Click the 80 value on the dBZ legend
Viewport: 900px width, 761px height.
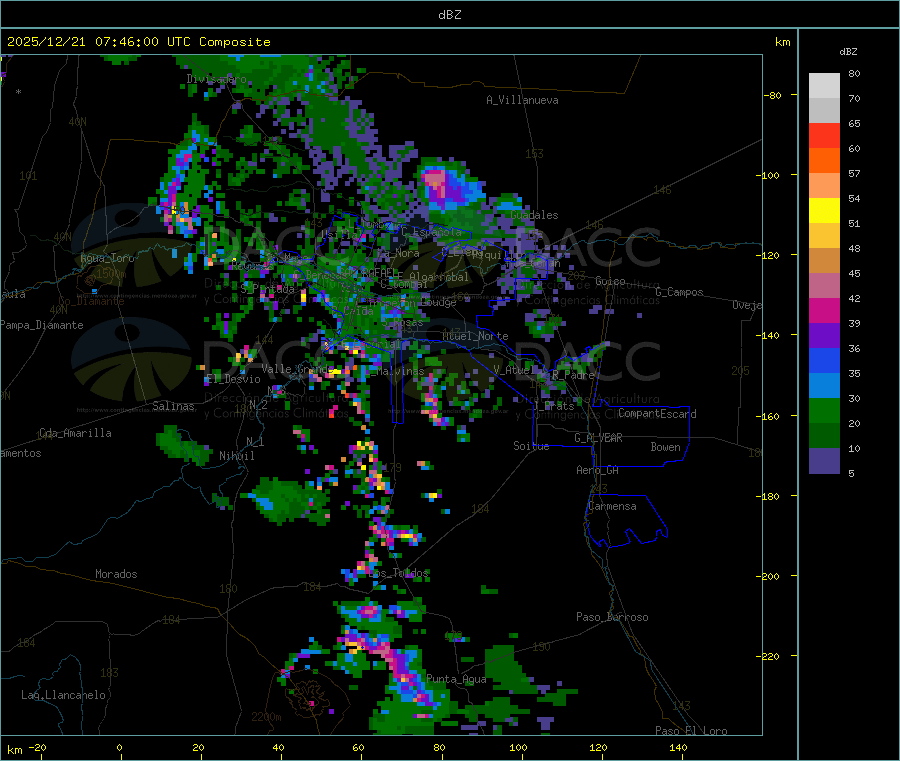click(854, 73)
